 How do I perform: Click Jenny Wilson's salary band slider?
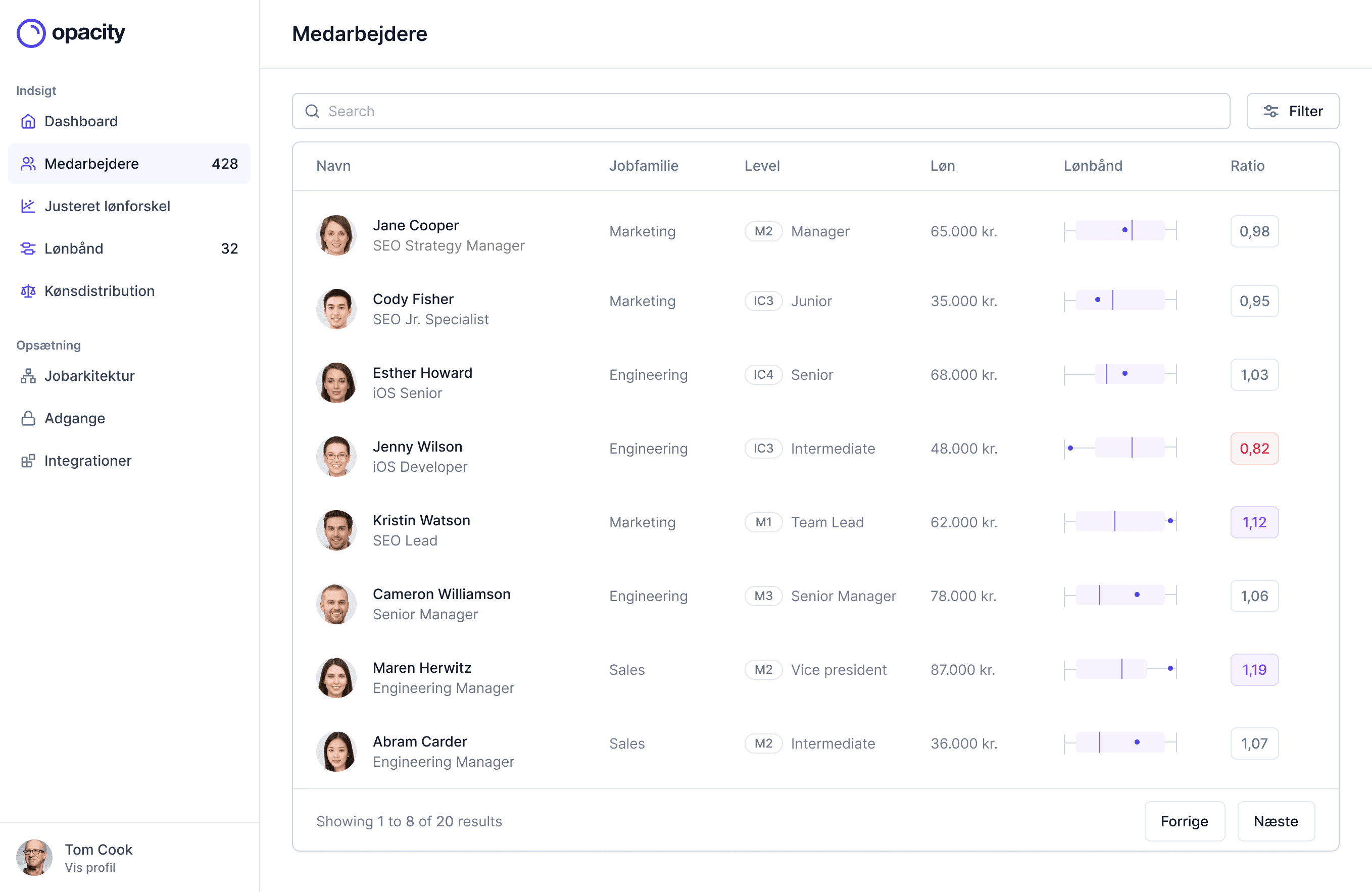pos(1120,448)
